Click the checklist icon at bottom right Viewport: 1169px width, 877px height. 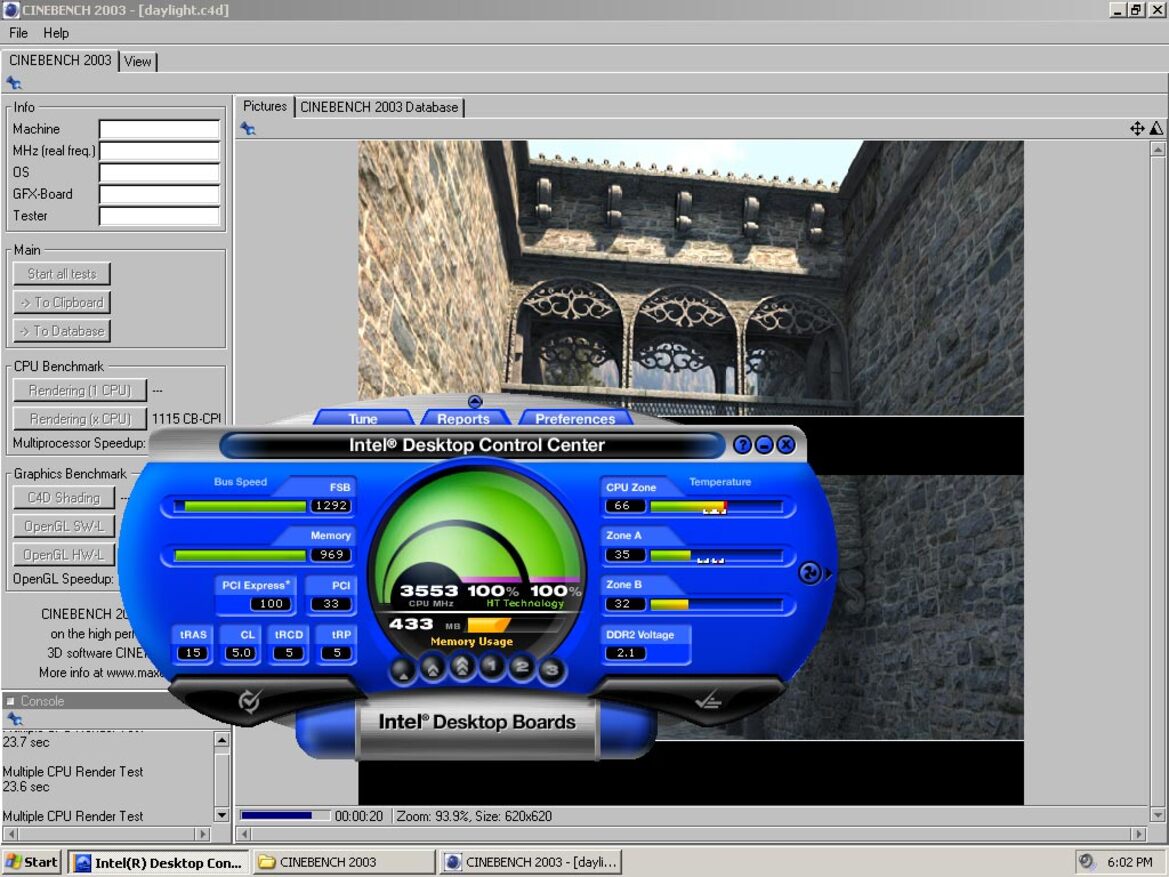708,700
